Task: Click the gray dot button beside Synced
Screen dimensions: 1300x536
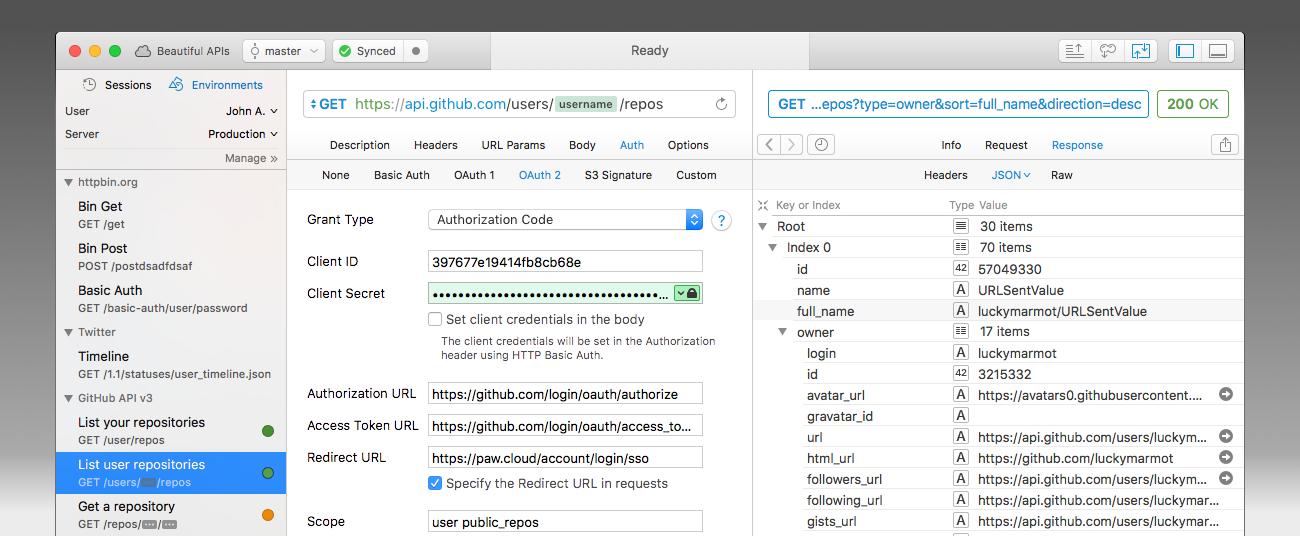Action: pyautogui.click(x=416, y=51)
